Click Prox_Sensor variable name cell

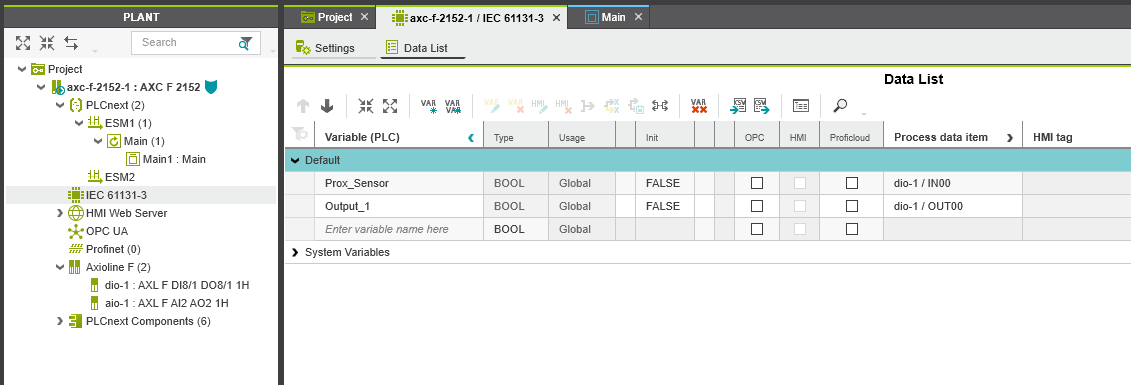coord(400,183)
